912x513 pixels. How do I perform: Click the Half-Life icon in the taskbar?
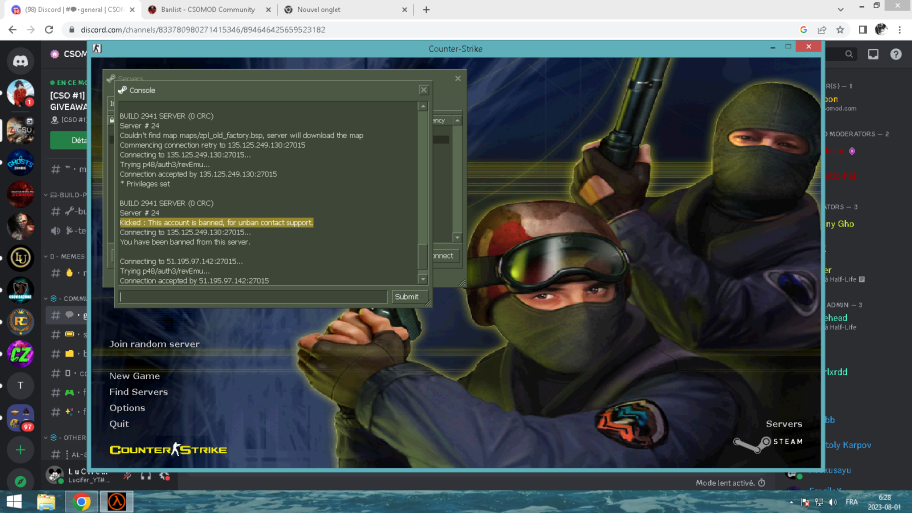(x=118, y=501)
